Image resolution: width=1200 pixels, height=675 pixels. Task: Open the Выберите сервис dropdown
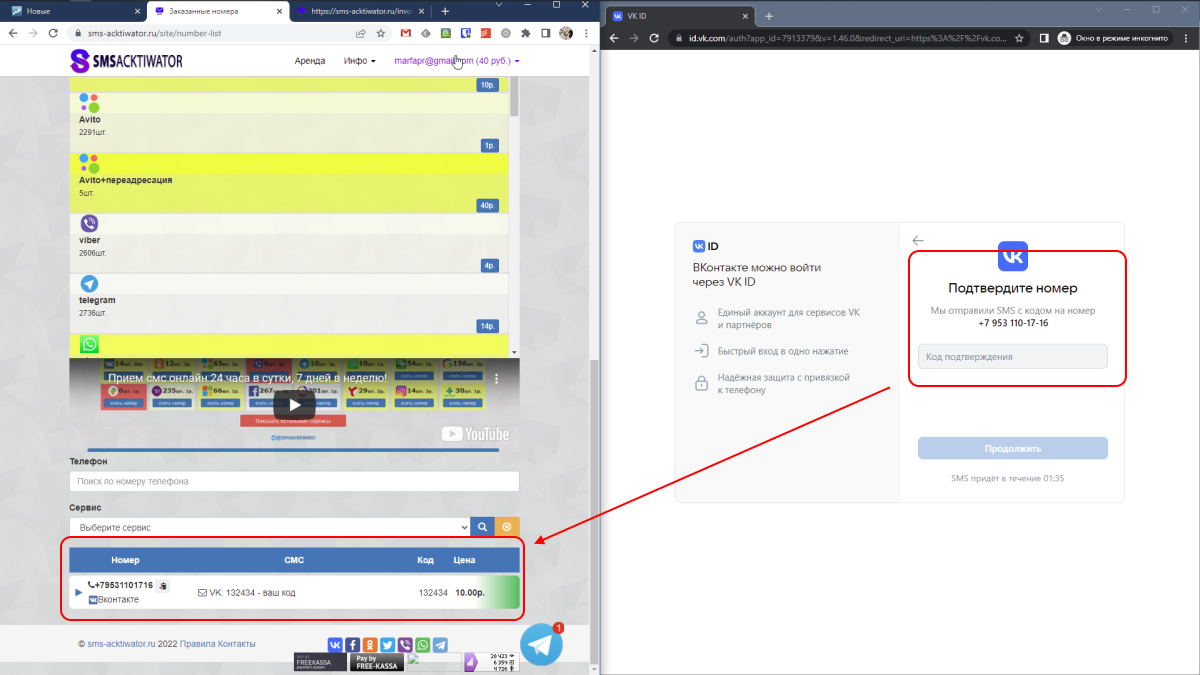[x=270, y=526]
